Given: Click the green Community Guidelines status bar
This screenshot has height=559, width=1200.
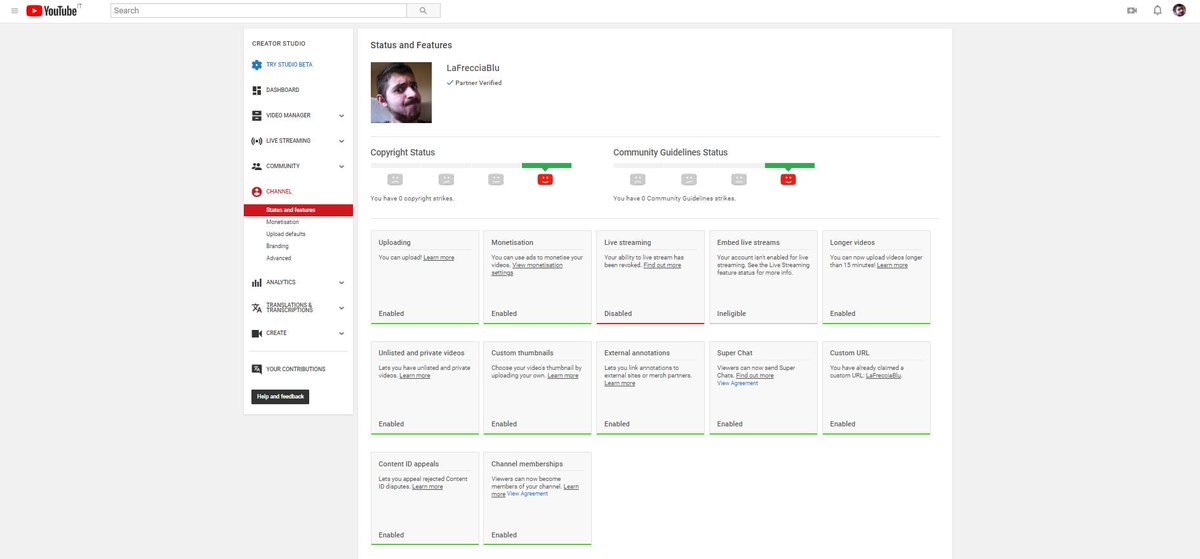Looking at the screenshot, I should pyautogui.click(x=790, y=165).
